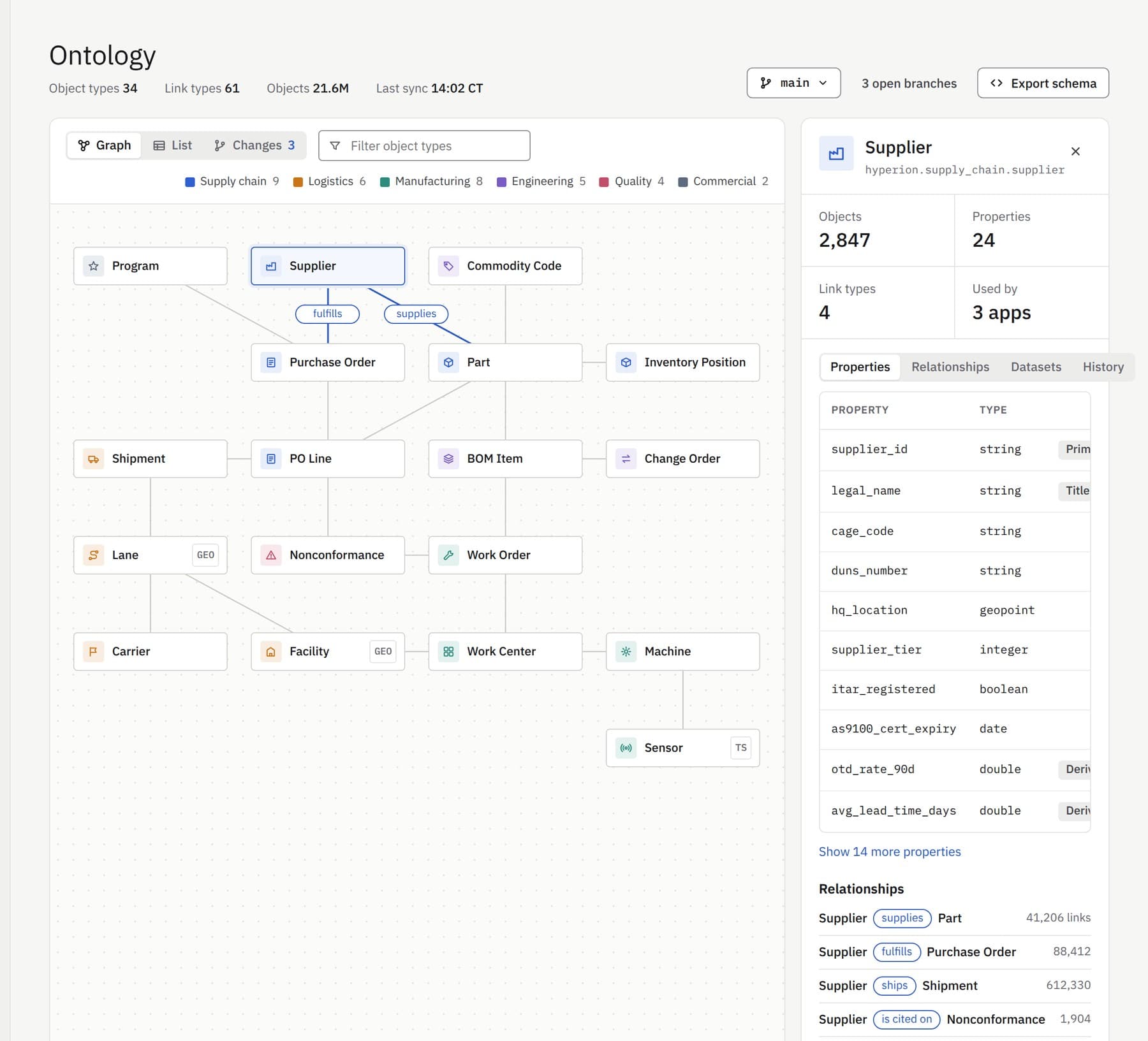Show 14 more properties

point(890,852)
